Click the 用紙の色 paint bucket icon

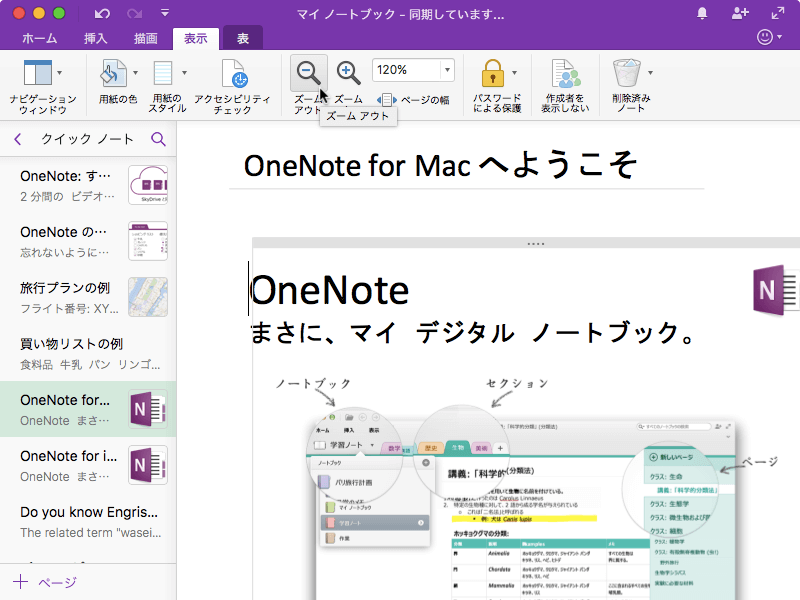113,72
